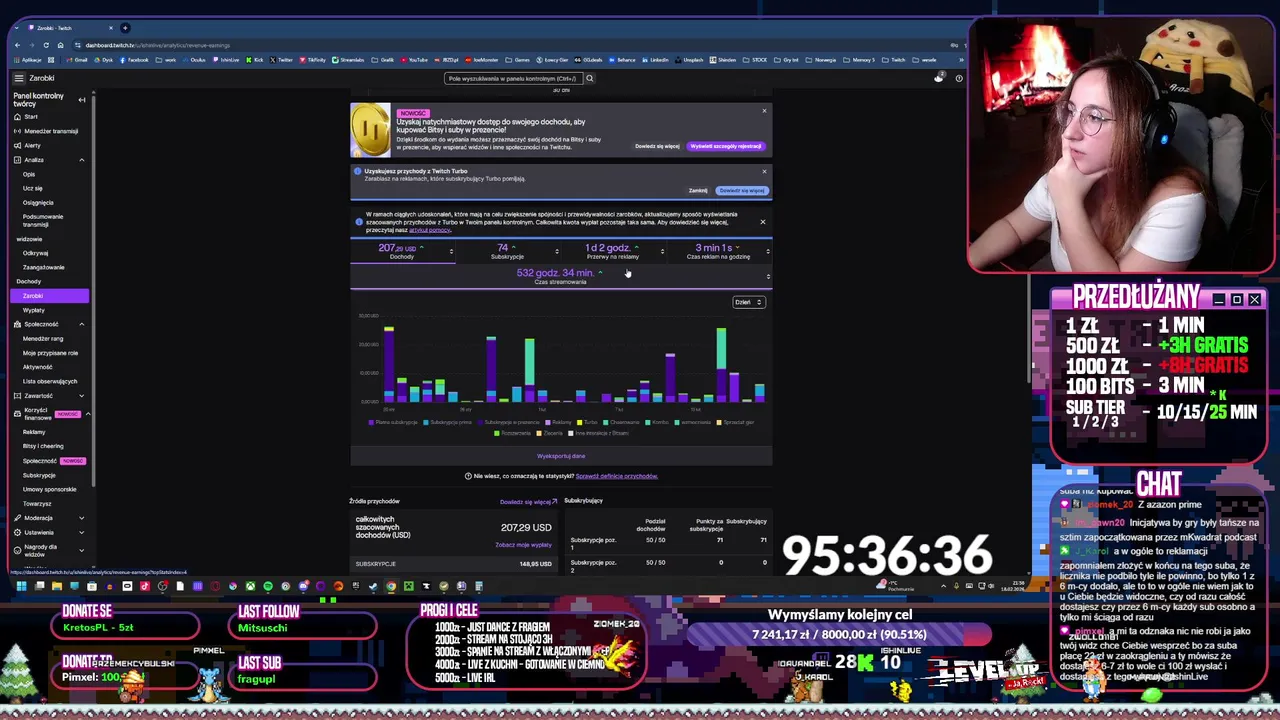
Task: Open the Dzień chart interval dropdown
Action: (749, 302)
